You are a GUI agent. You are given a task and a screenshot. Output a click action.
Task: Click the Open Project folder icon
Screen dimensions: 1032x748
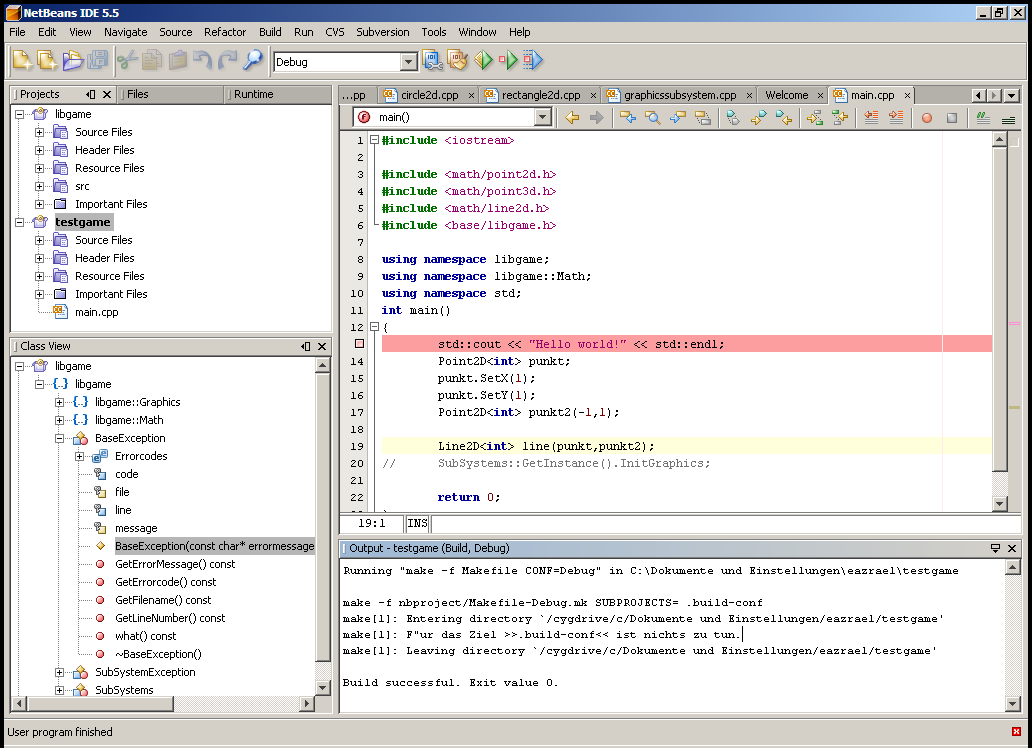click(x=73, y=61)
